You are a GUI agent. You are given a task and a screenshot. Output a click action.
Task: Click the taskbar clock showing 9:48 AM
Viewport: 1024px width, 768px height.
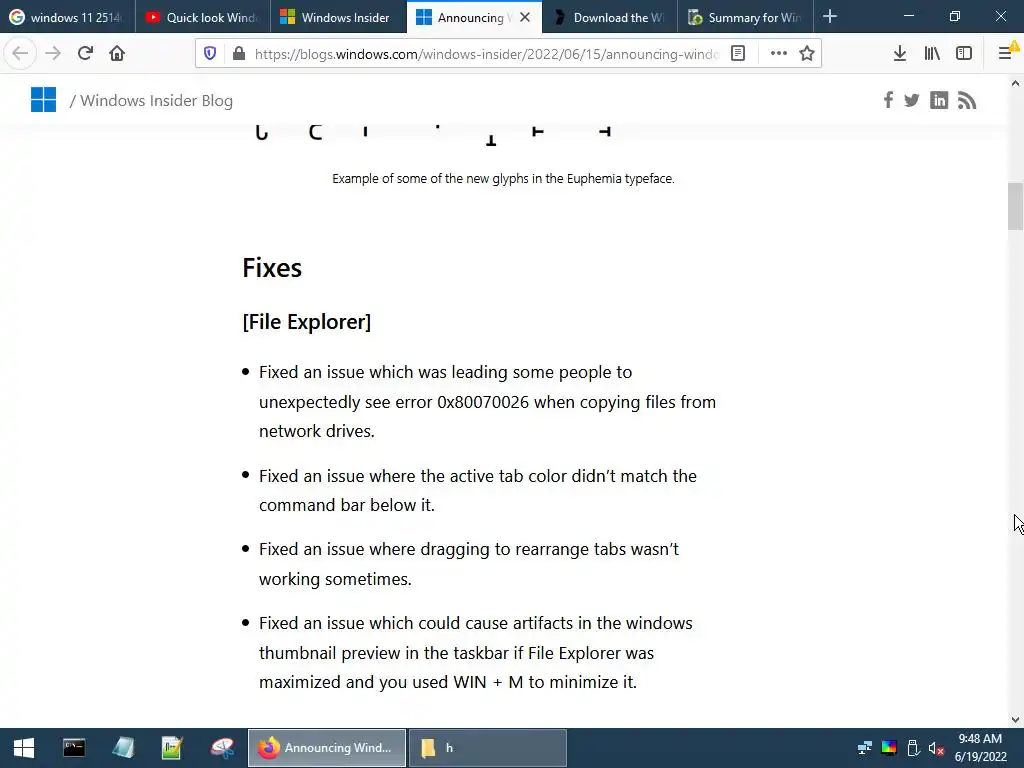980,748
